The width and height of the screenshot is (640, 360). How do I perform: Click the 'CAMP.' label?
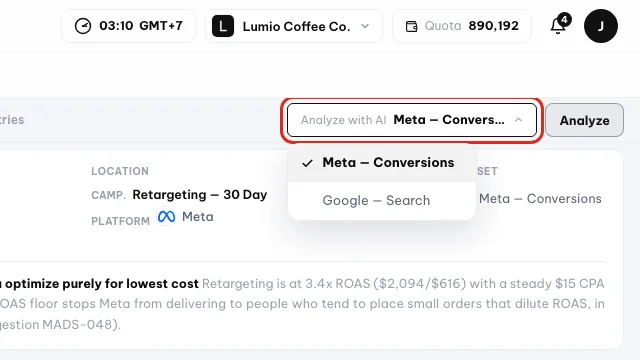108,196
